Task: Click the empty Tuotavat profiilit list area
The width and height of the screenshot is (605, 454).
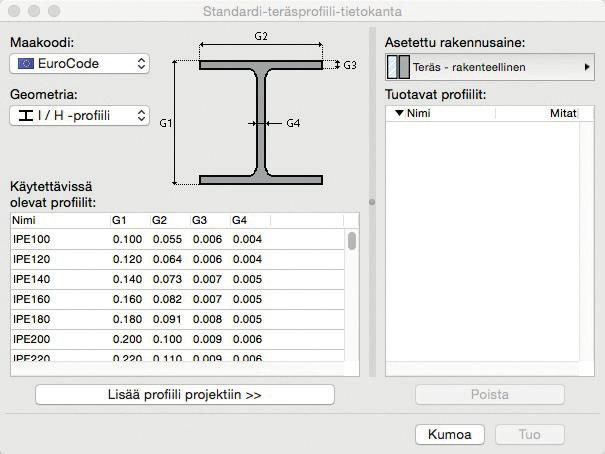Action: coord(482,241)
